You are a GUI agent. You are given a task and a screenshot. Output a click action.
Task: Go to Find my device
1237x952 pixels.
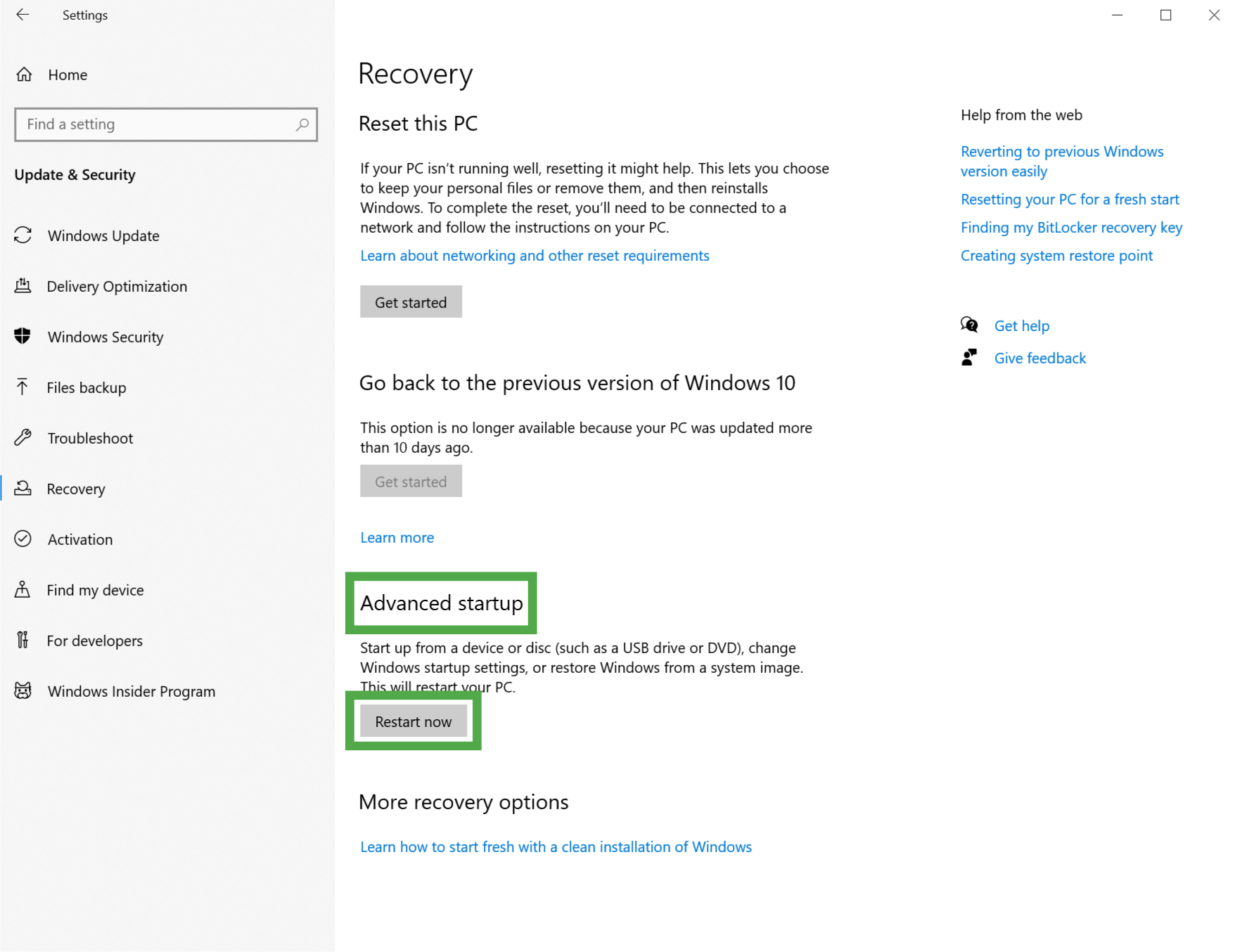click(95, 590)
